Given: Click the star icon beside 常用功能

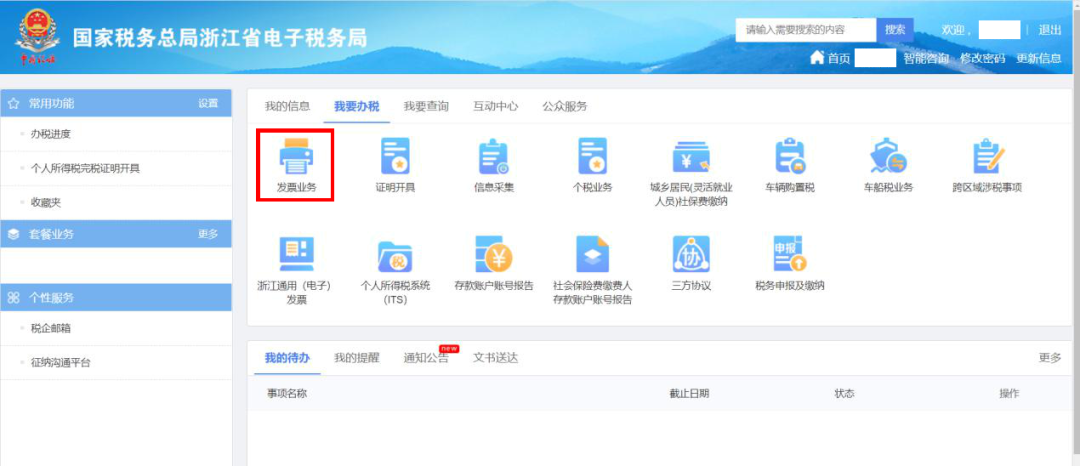Looking at the screenshot, I should point(13,103).
